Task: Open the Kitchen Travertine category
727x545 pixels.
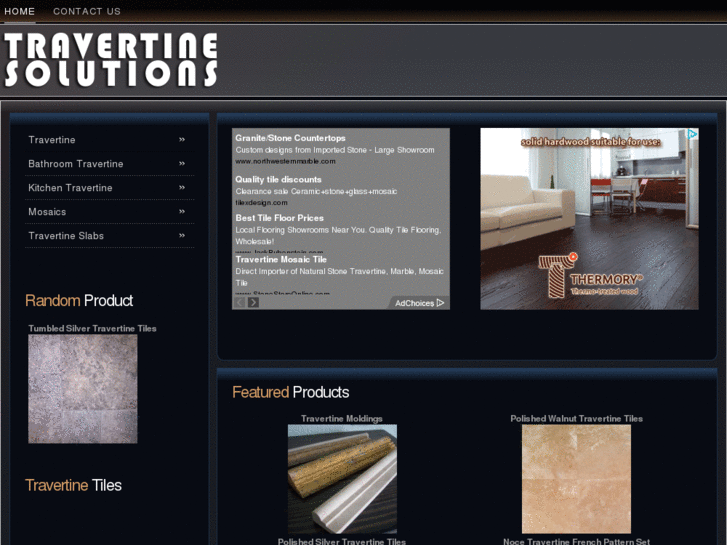Action: click(x=70, y=188)
